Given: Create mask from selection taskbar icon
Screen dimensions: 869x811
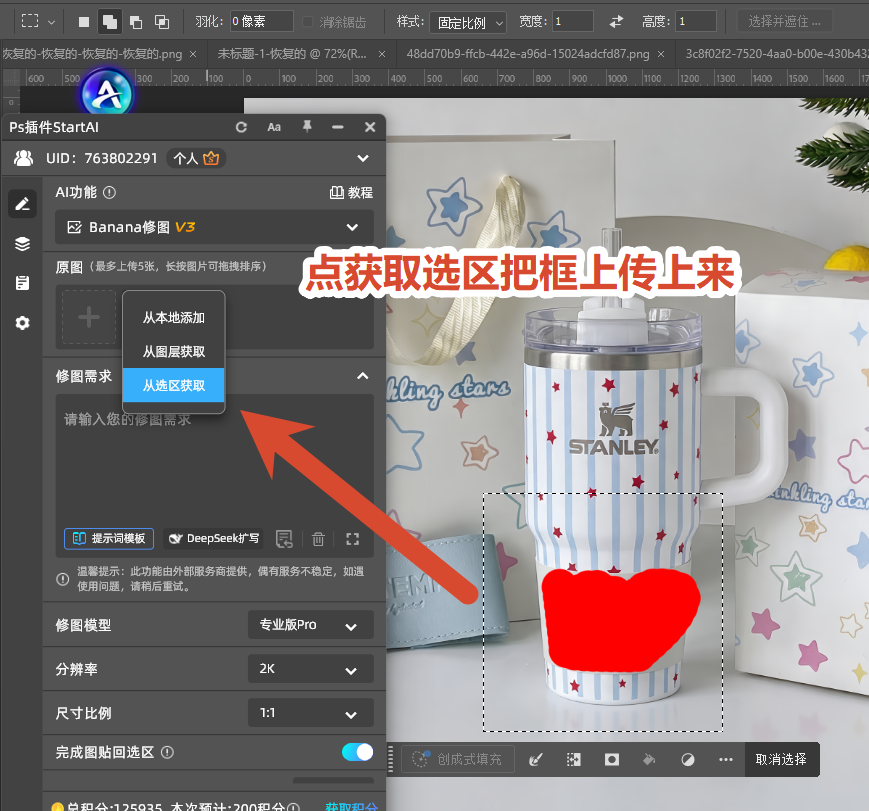Looking at the screenshot, I should (612, 759).
